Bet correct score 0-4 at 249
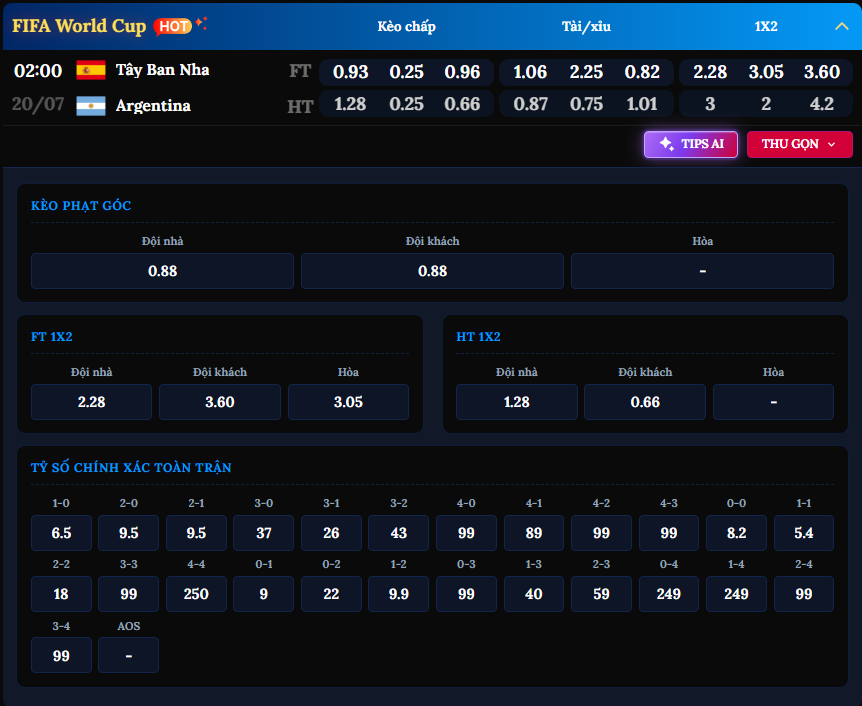 click(668, 594)
